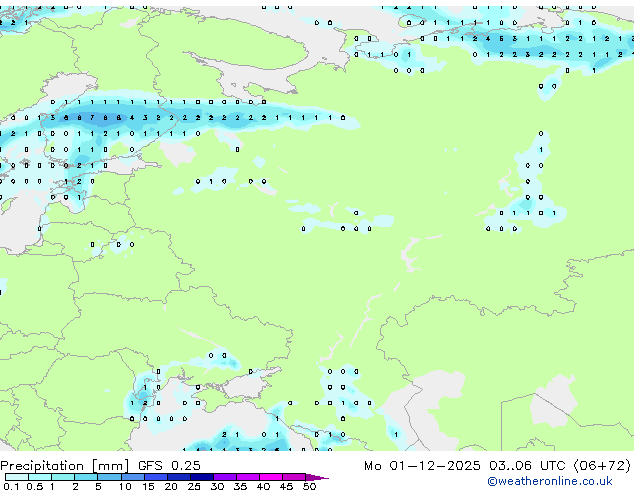The width and height of the screenshot is (634, 490).
Task: Click the '30' legend scale label
Action: coord(217,486)
